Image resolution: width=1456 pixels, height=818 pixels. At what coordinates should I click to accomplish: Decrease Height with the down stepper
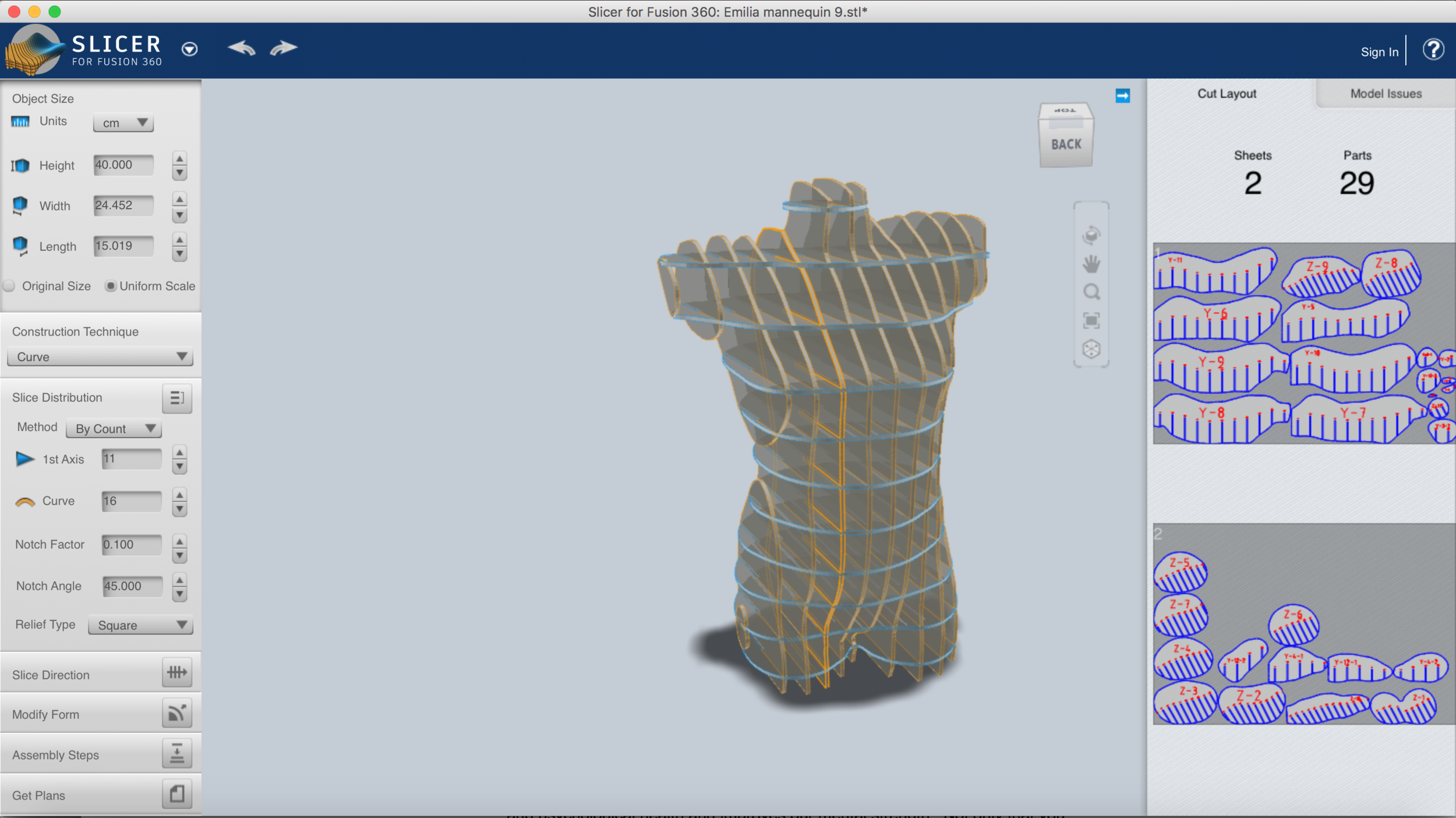coord(179,173)
